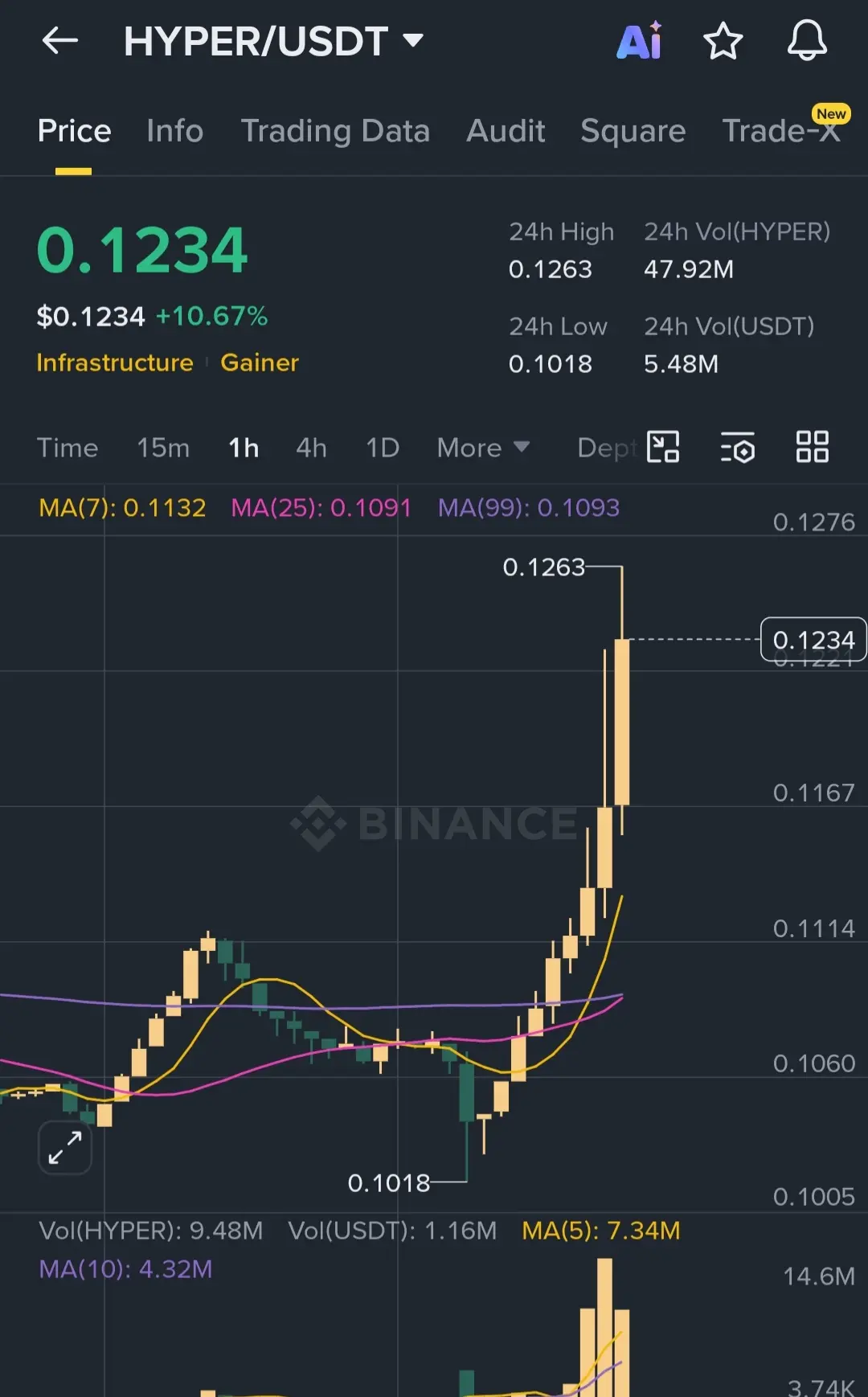Screen dimensions: 868x1397
Task: Tap the MA(10): 4.32M volume label
Action: [125, 1269]
